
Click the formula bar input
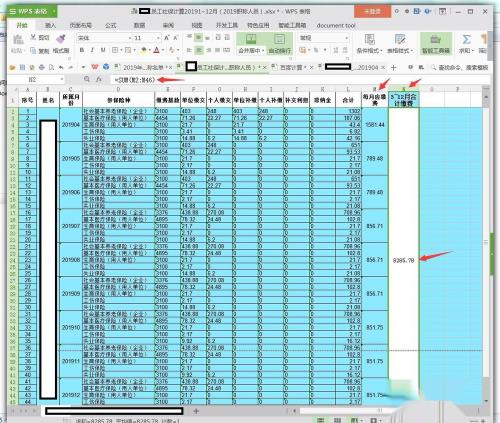pos(300,80)
